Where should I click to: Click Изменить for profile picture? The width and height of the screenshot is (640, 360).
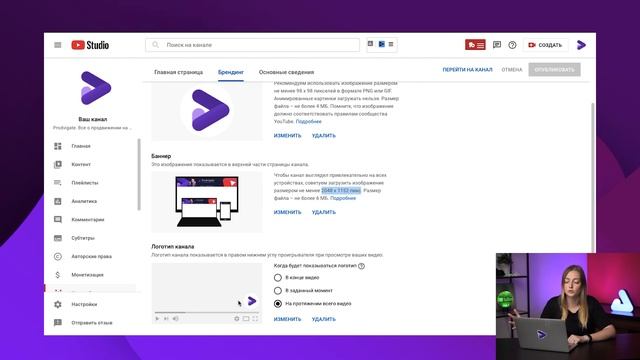(287, 136)
